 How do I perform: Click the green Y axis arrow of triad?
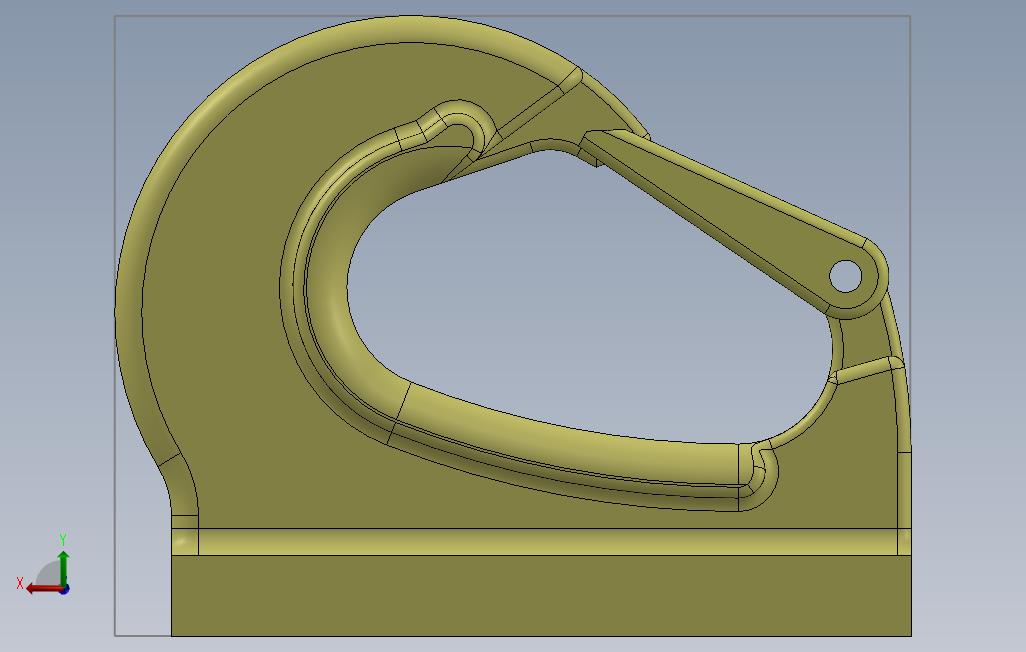coord(63,568)
